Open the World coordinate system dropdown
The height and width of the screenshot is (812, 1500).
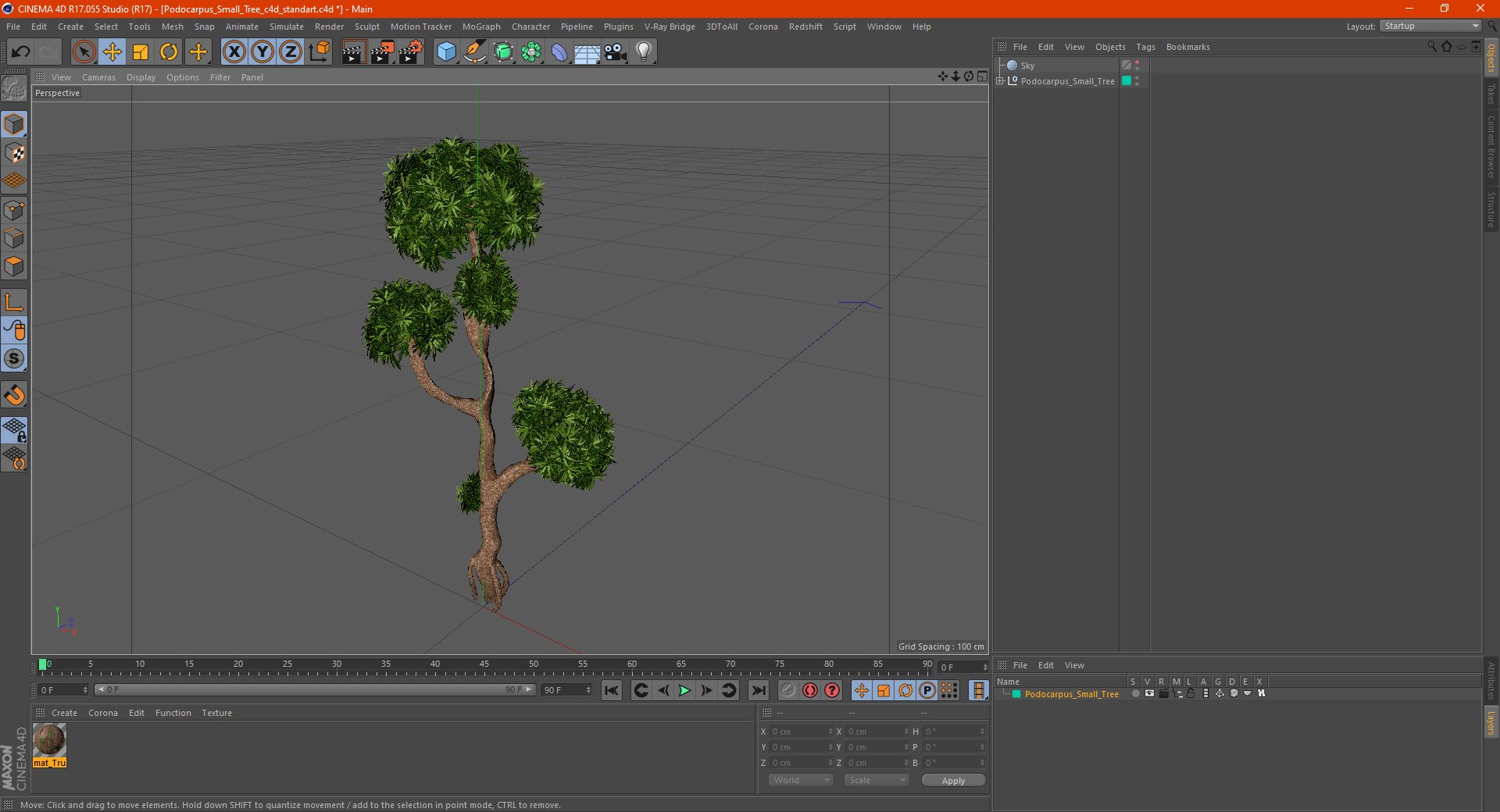(x=801, y=780)
